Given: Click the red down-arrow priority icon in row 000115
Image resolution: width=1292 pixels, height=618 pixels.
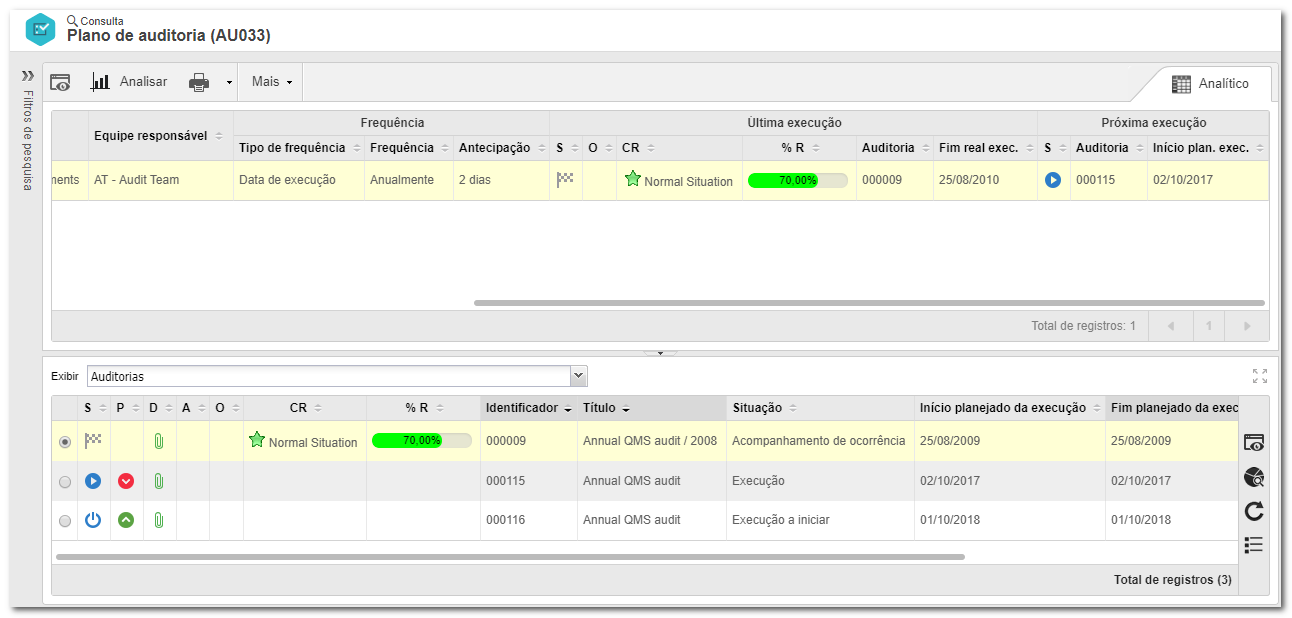Looking at the screenshot, I should (126, 481).
